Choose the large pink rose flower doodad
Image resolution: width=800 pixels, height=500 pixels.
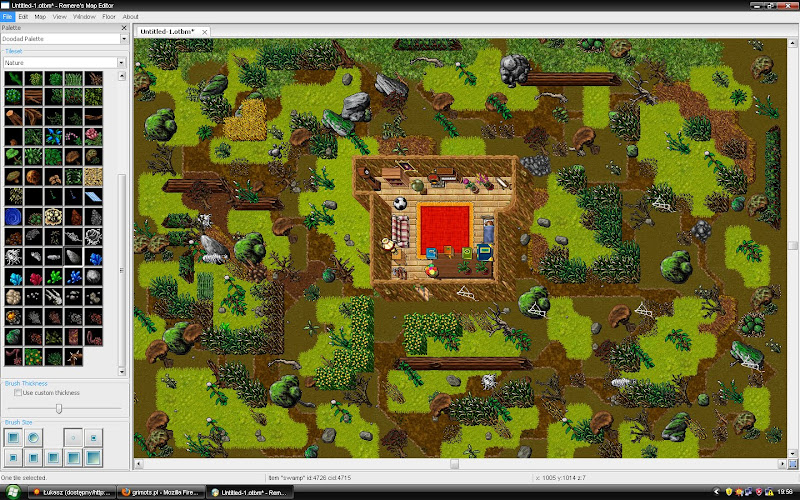click(93, 136)
